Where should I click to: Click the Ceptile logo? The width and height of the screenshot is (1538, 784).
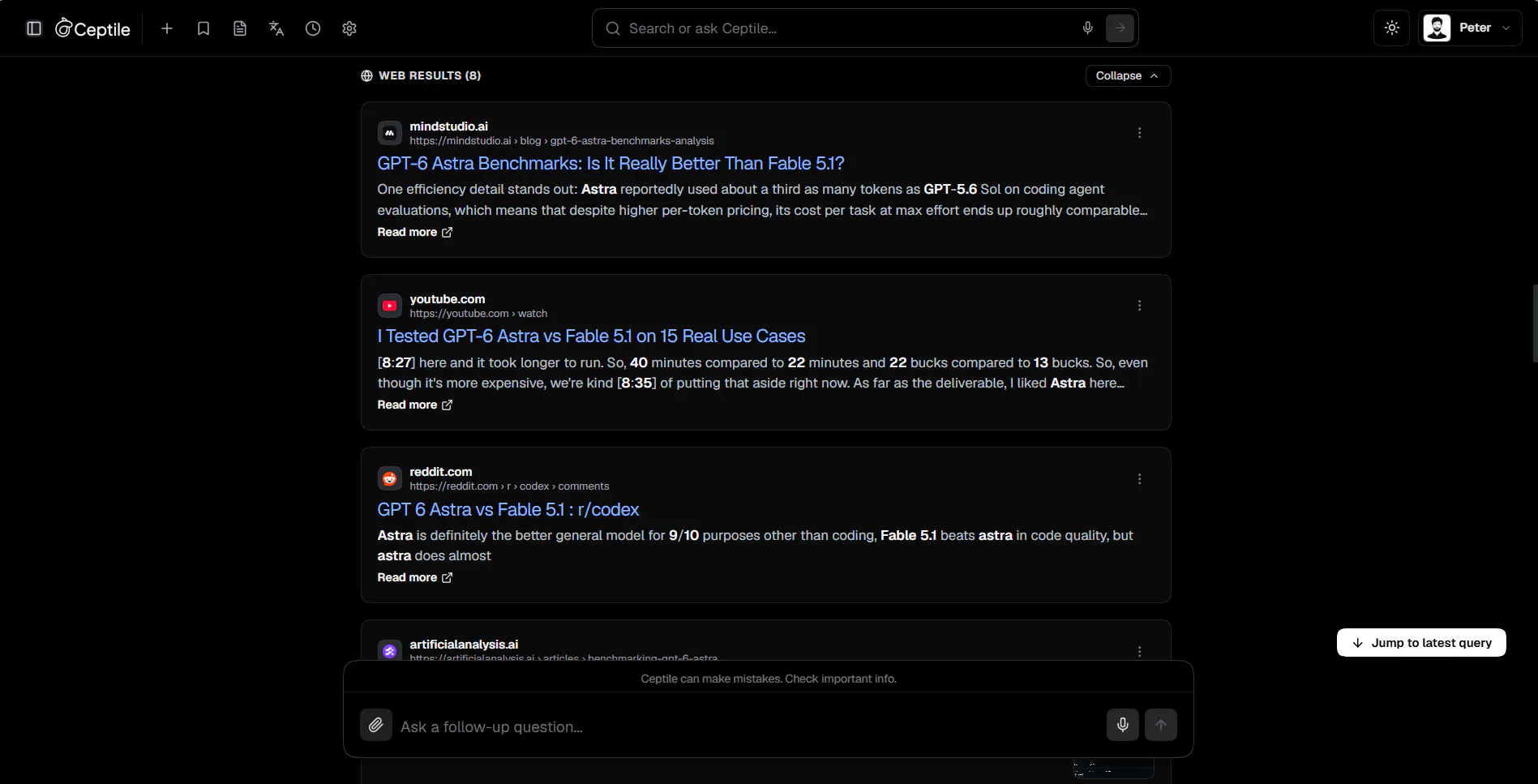(x=92, y=28)
